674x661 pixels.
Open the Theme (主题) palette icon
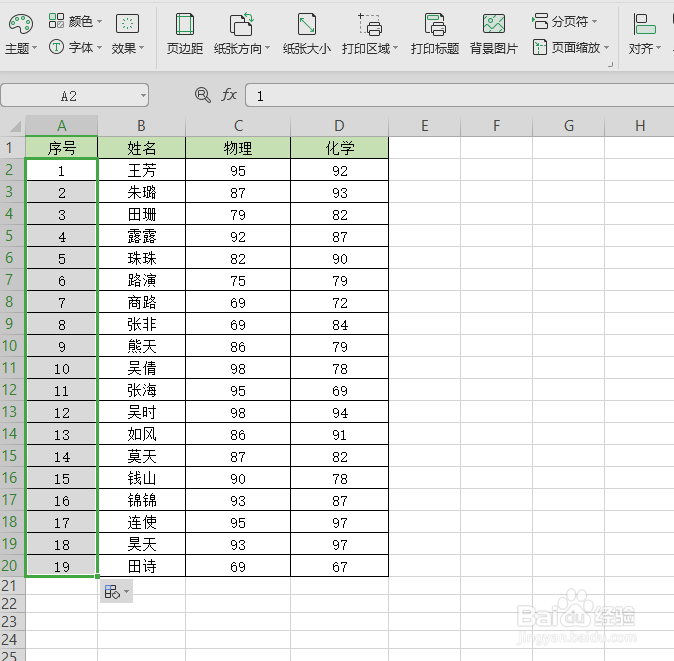coord(20,24)
